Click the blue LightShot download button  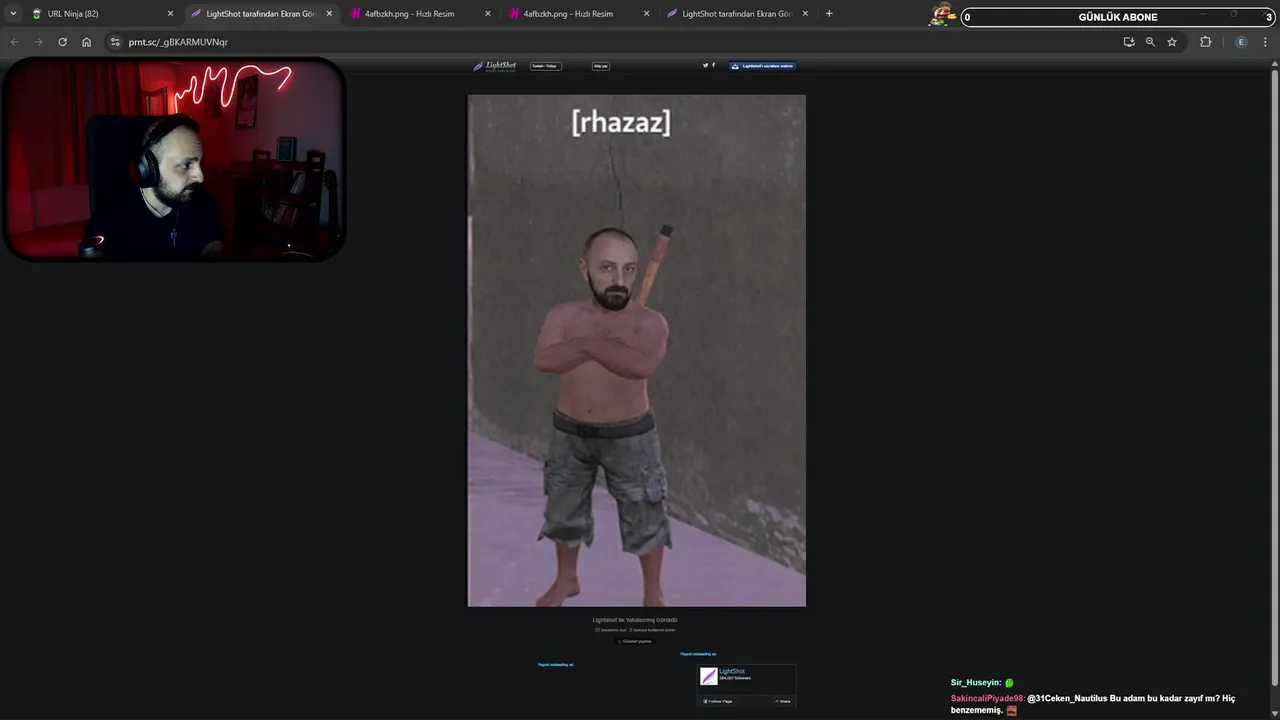763,66
